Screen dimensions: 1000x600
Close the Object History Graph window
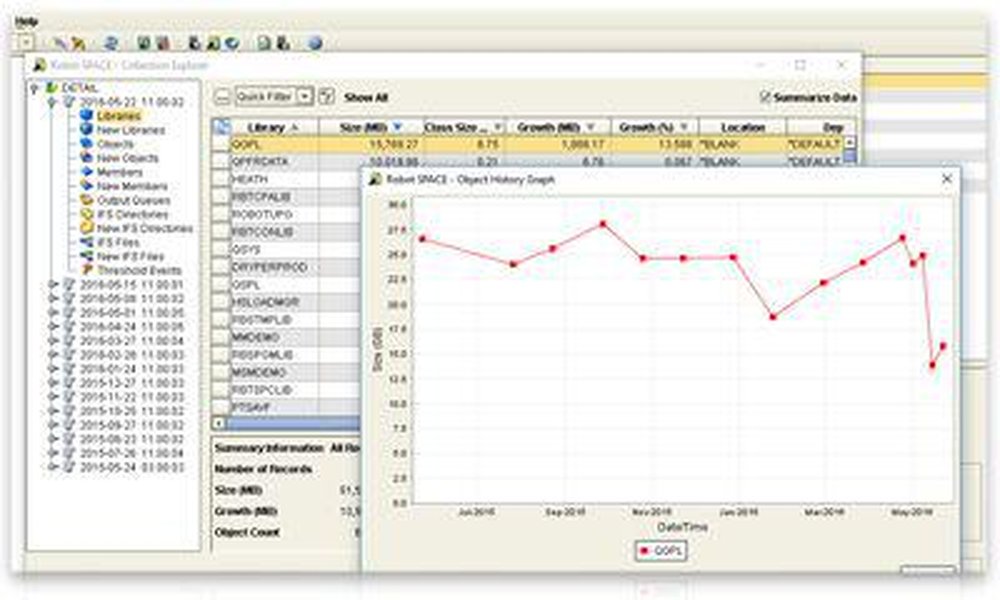(x=947, y=179)
